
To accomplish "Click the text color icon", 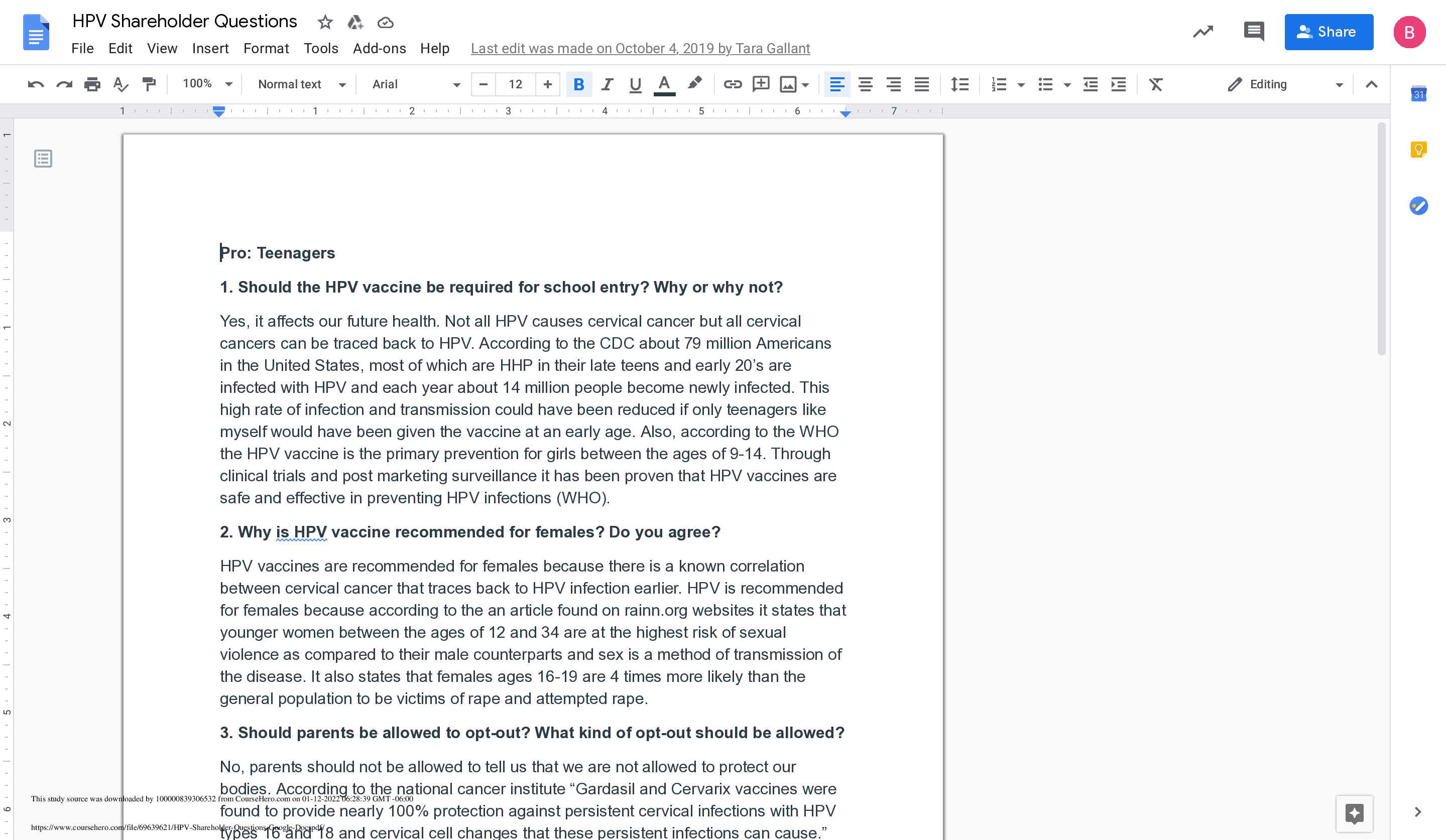I will [x=664, y=84].
